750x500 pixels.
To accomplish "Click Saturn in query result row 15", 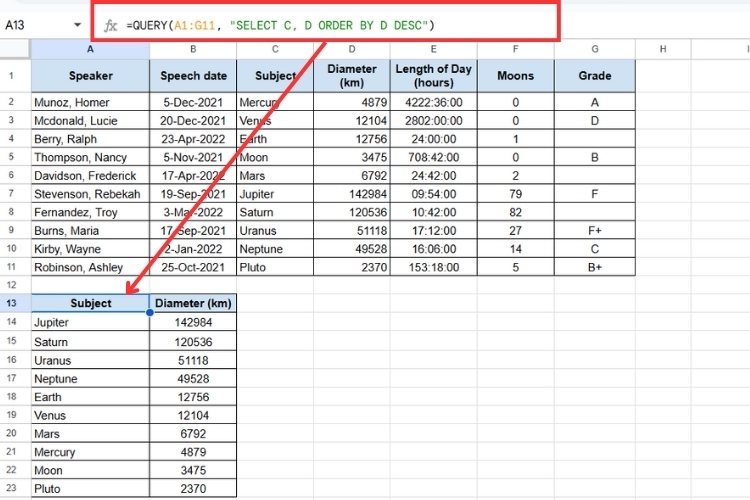I will [90, 342].
